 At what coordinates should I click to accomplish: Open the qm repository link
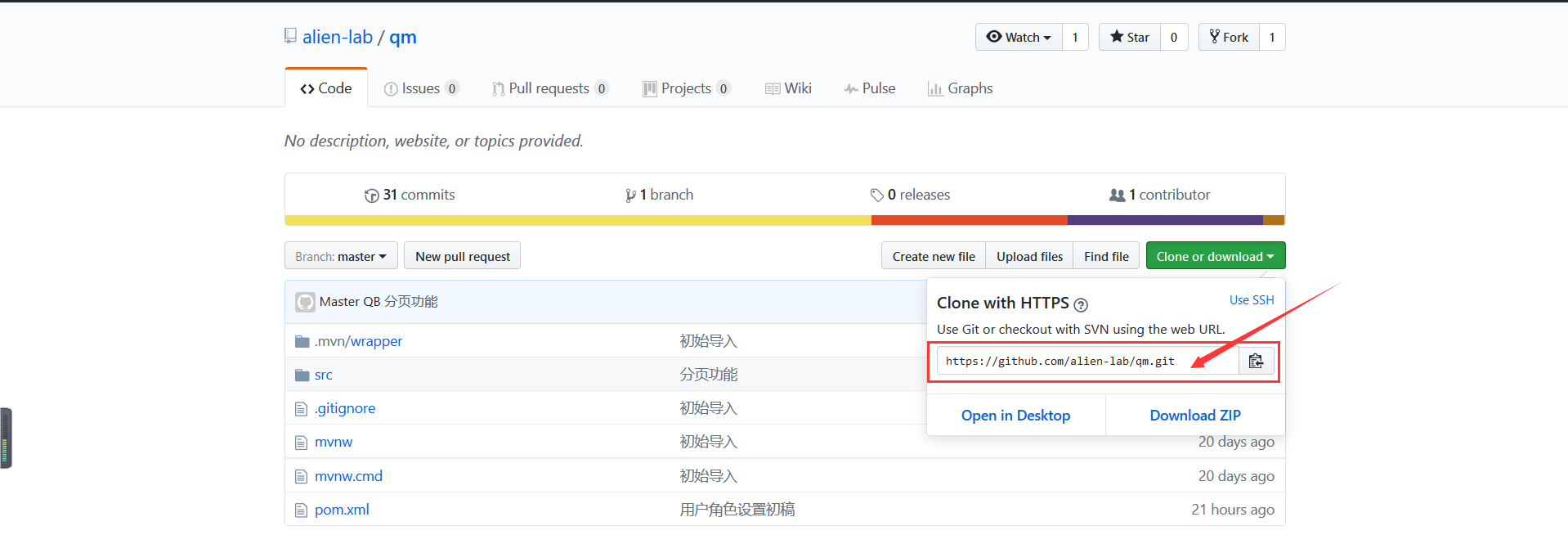point(403,37)
